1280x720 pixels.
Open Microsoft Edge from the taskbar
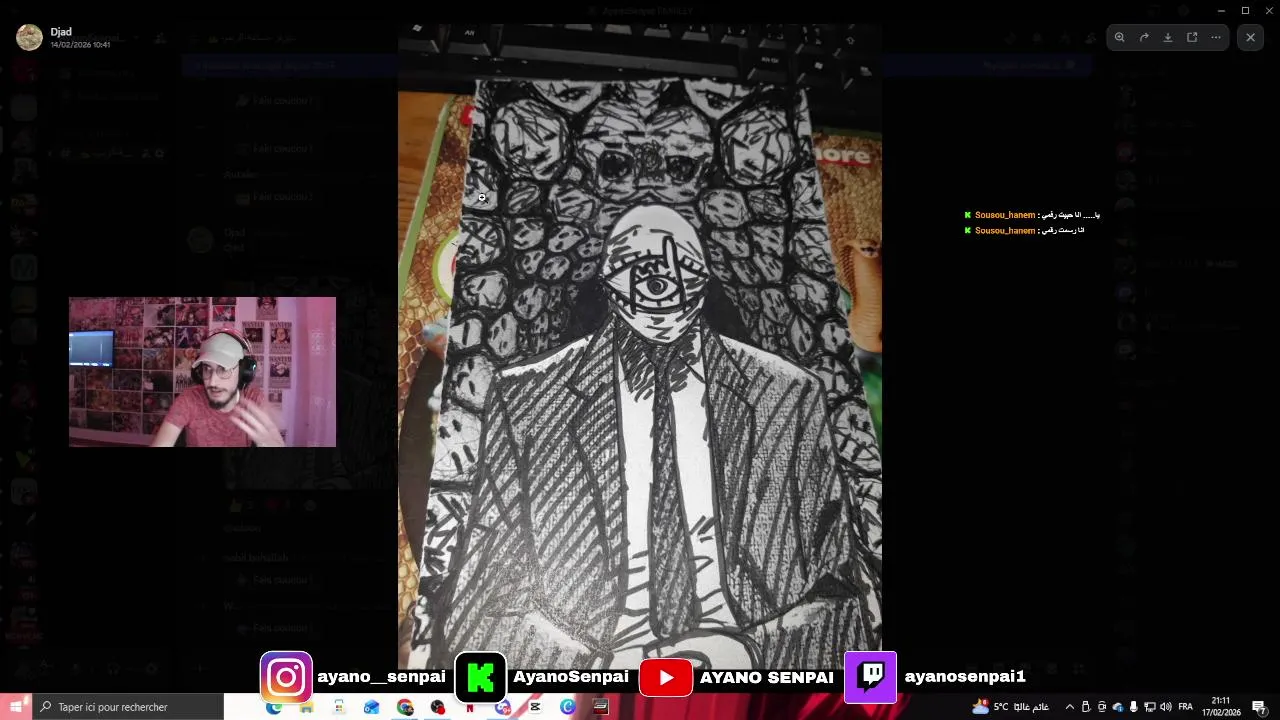coord(274,707)
